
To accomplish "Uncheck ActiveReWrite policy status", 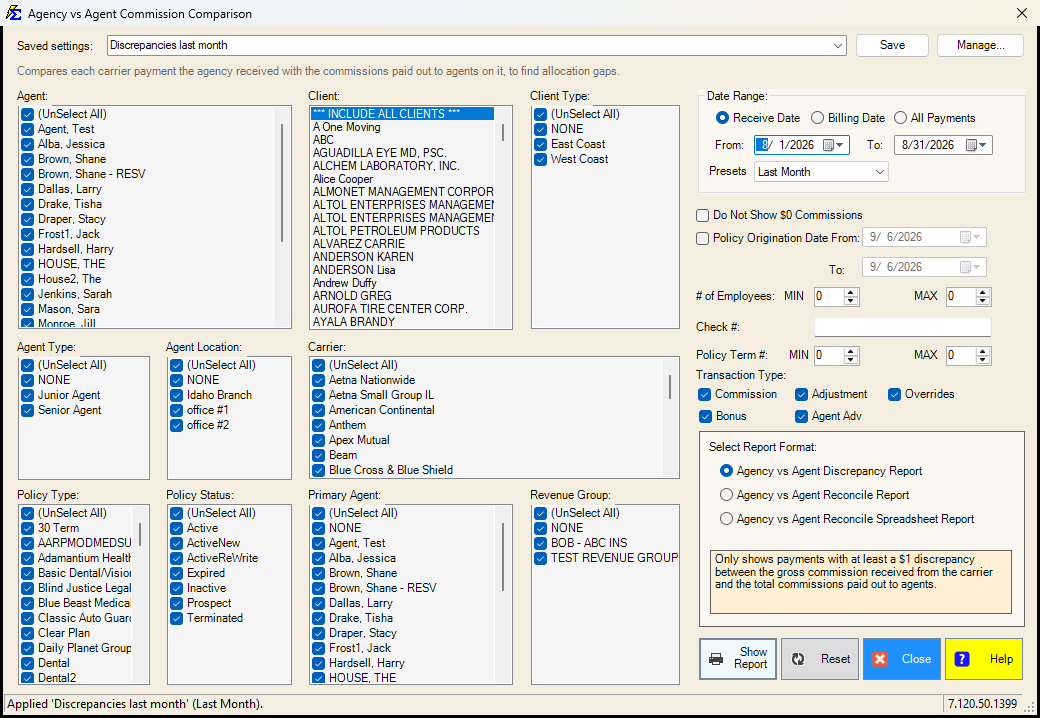I will pyautogui.click(x=176, y=558).
